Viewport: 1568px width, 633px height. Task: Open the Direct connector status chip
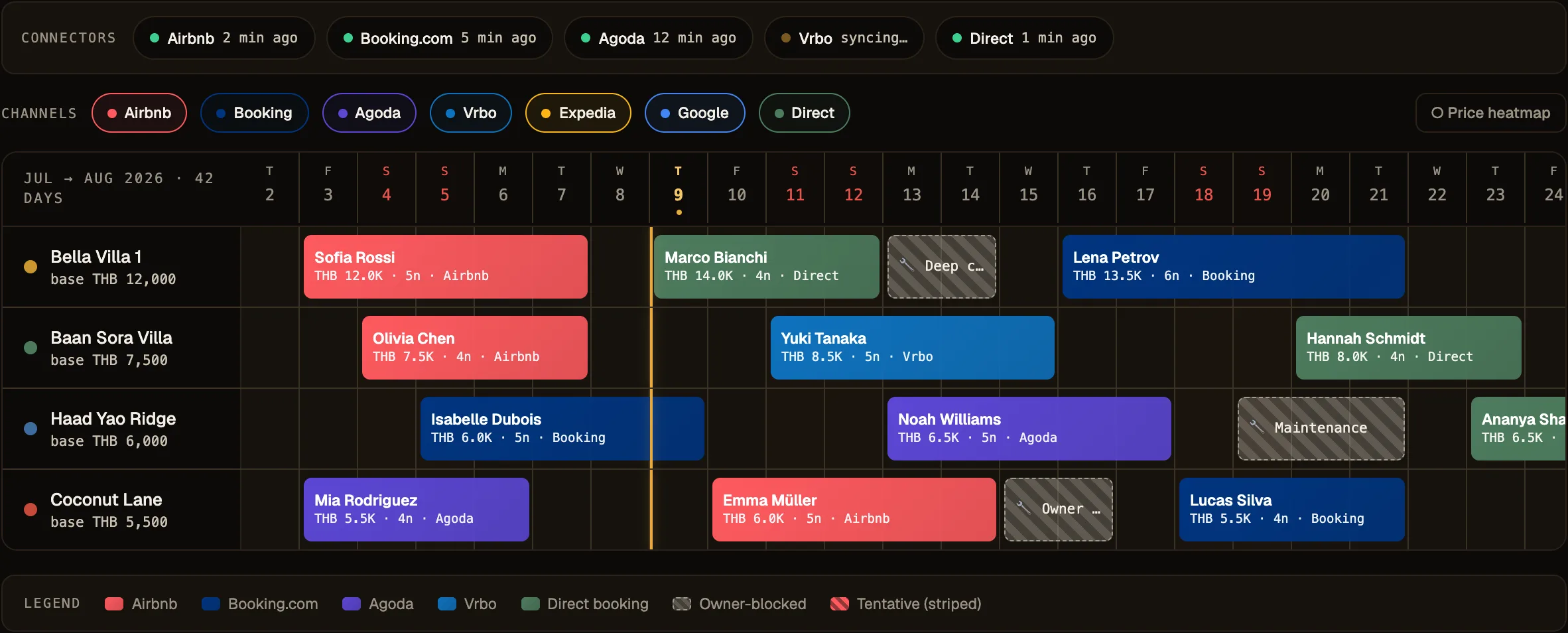point(1025,38)
